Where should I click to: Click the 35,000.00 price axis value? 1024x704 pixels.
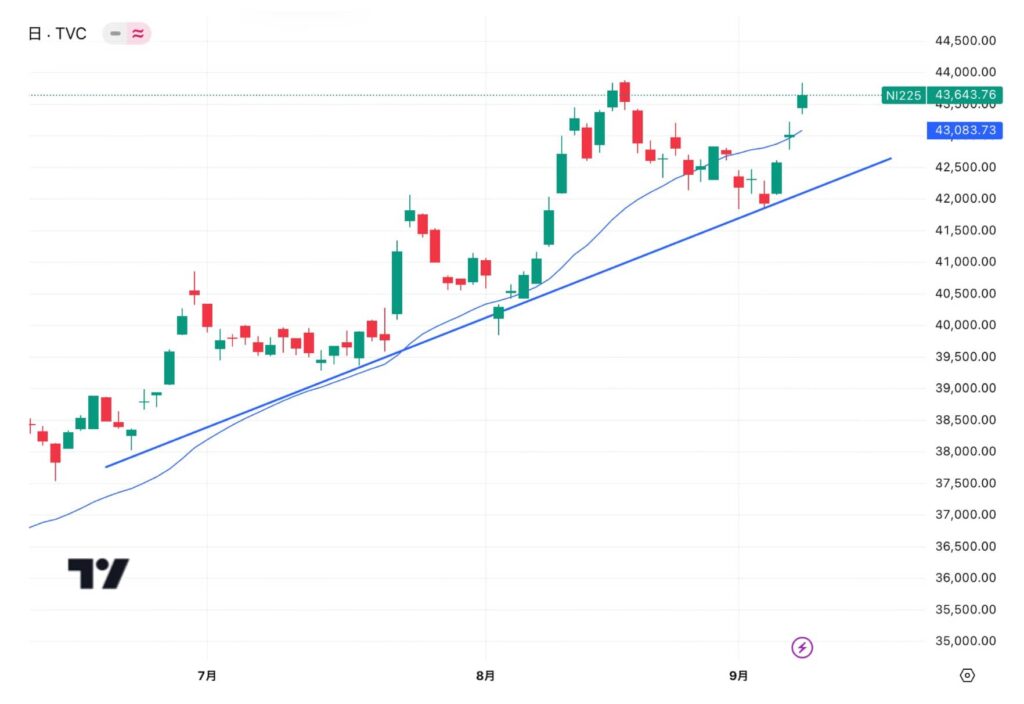[x=965, y=641]
